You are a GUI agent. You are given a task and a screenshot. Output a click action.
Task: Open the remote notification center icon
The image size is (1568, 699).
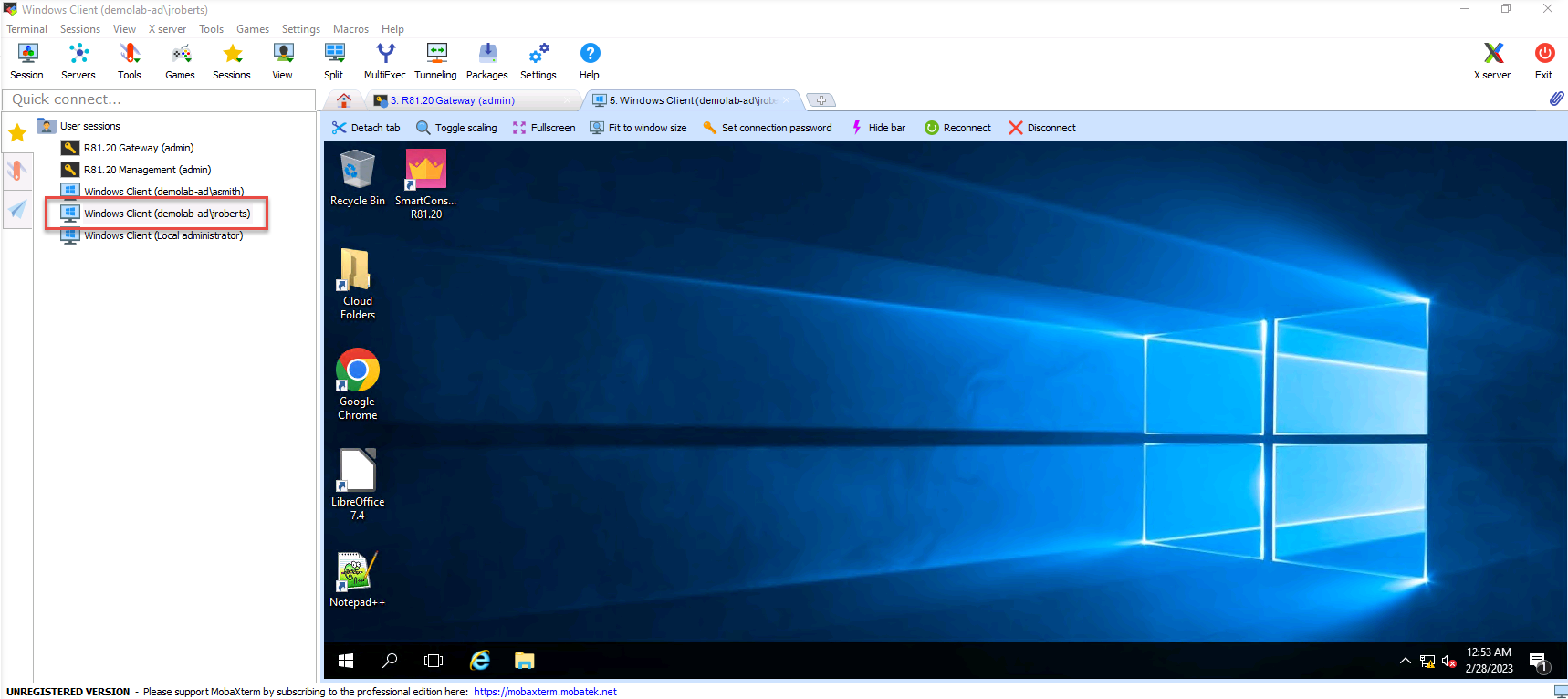pos(1539,662)
